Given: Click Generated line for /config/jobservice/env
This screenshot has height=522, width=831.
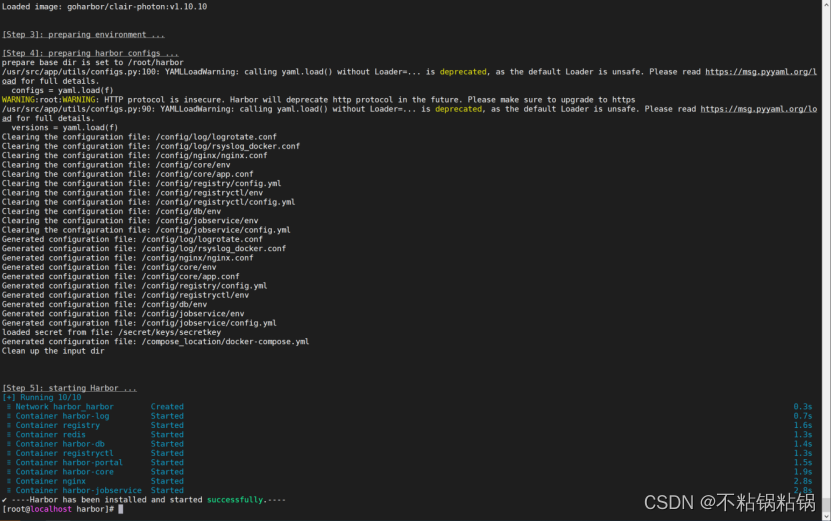Looking at the screenshot, I should (x=123, y=314).
